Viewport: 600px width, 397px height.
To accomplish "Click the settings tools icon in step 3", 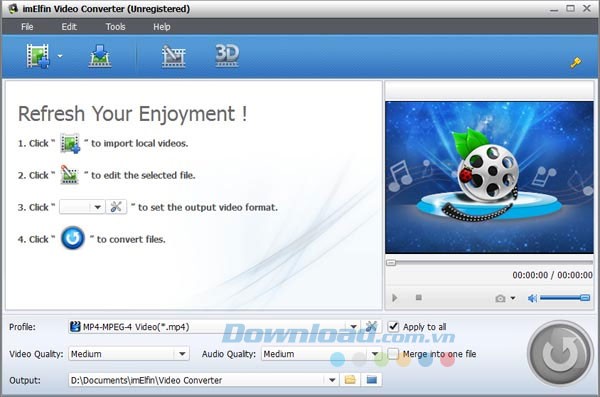I will tap(116, 207).
